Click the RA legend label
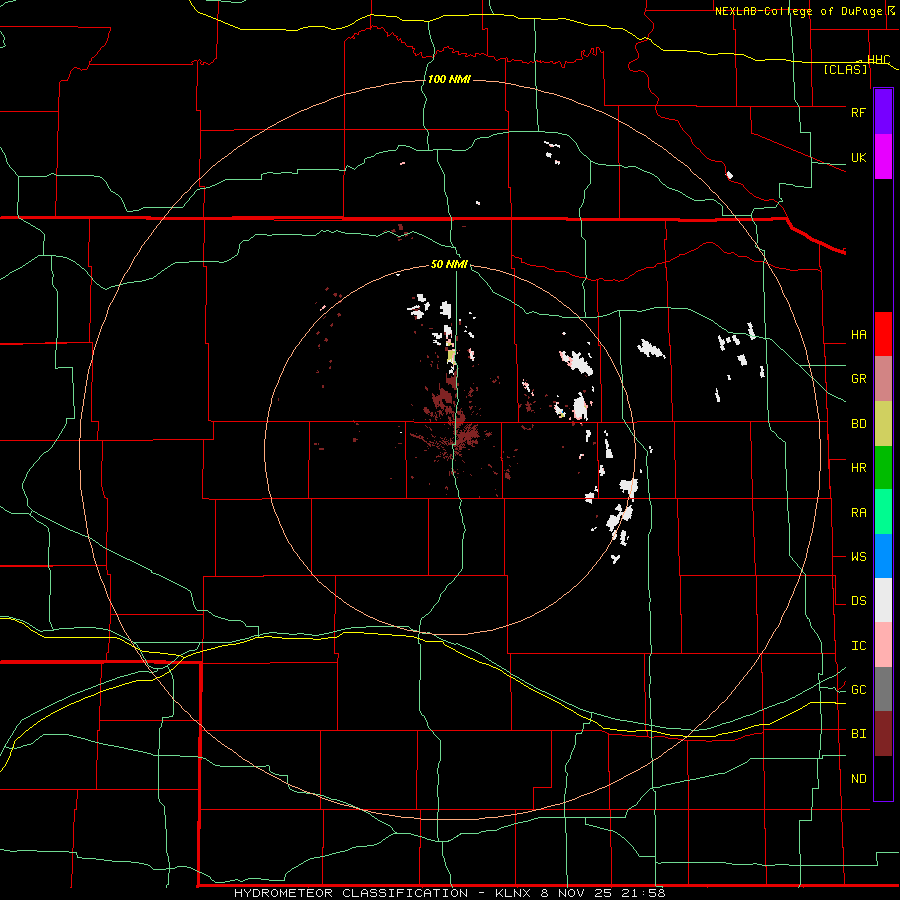The height and width of the screenshot is (900, 900). pyautogui.click(x=858, y=513)
